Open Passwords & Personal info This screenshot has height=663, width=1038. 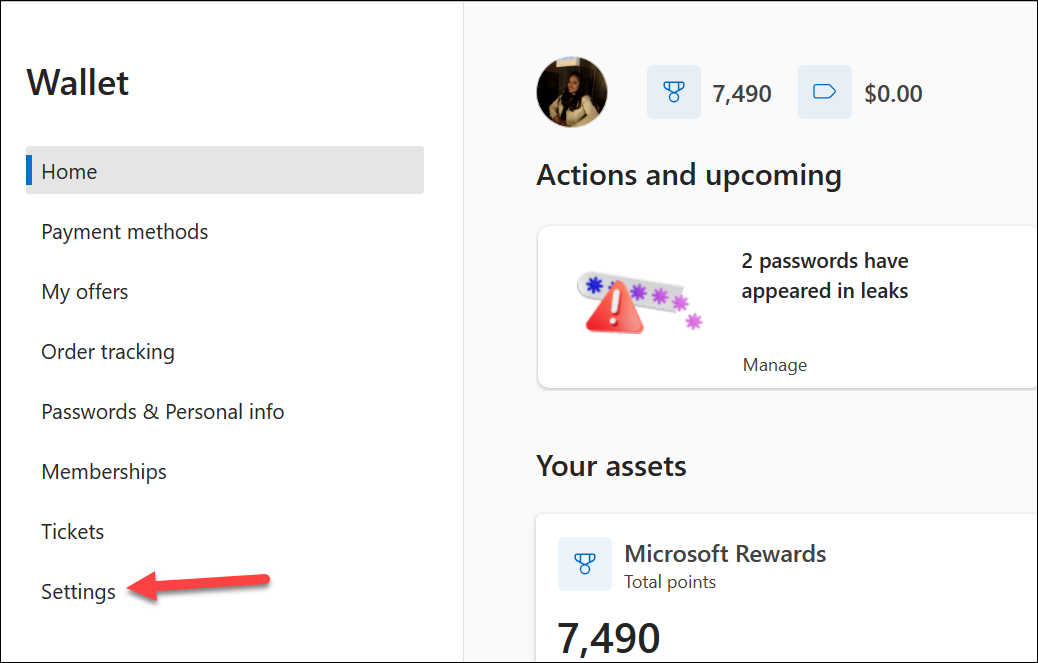pyautogui.click(x=162, y=411)
